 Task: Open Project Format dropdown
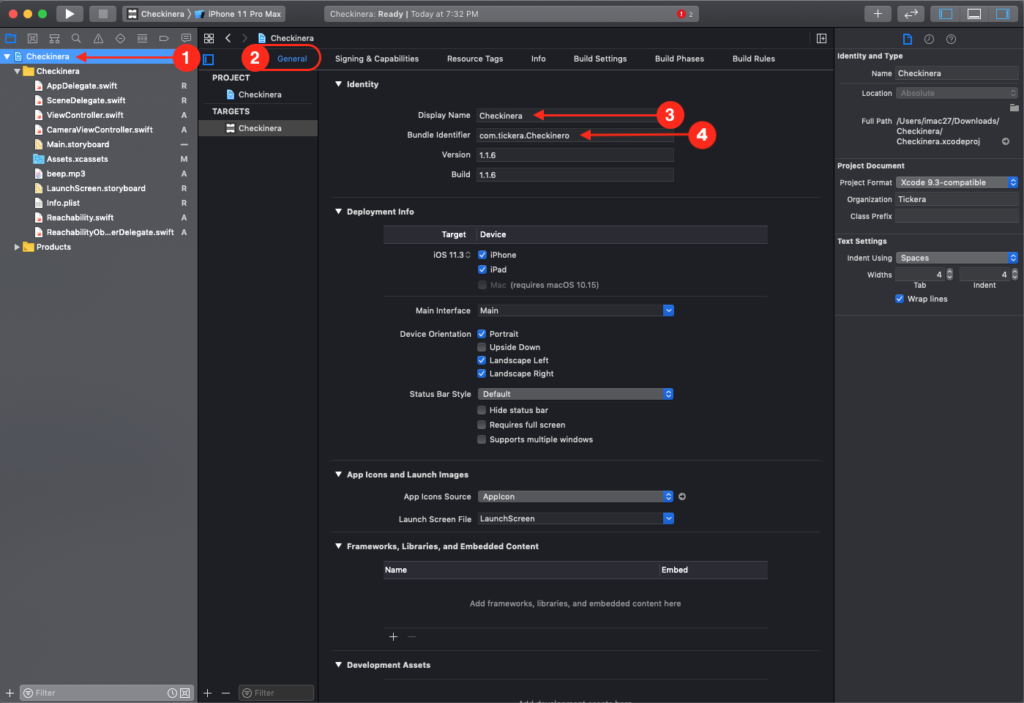coord(957,182)
